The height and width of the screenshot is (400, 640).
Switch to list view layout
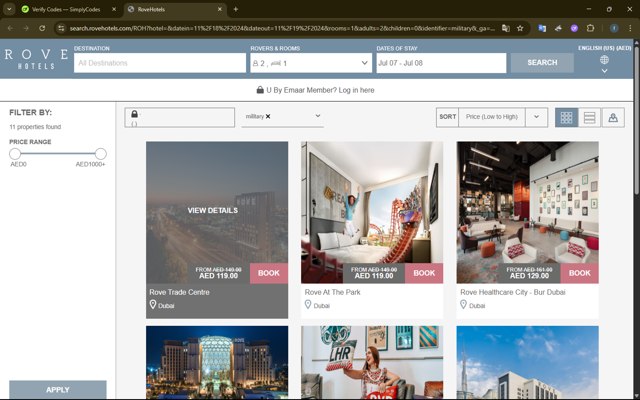coord(589,118)
